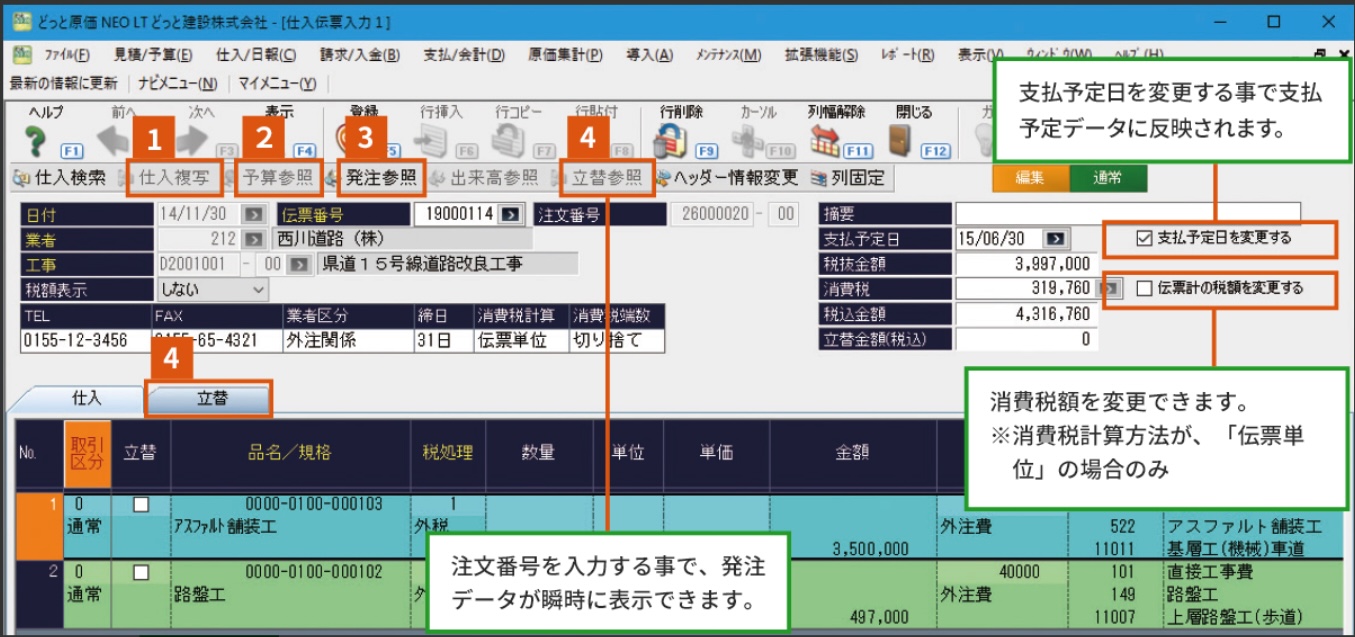Screen dimensions: 1355x637
Task: Click the 税処理 column header
Action: click(x=448, y=453)
